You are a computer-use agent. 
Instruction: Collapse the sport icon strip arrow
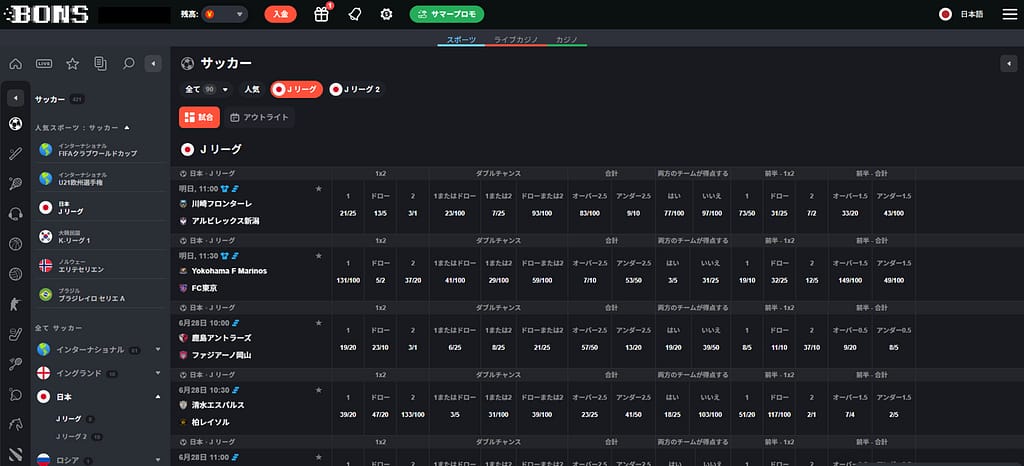(16, 98)
